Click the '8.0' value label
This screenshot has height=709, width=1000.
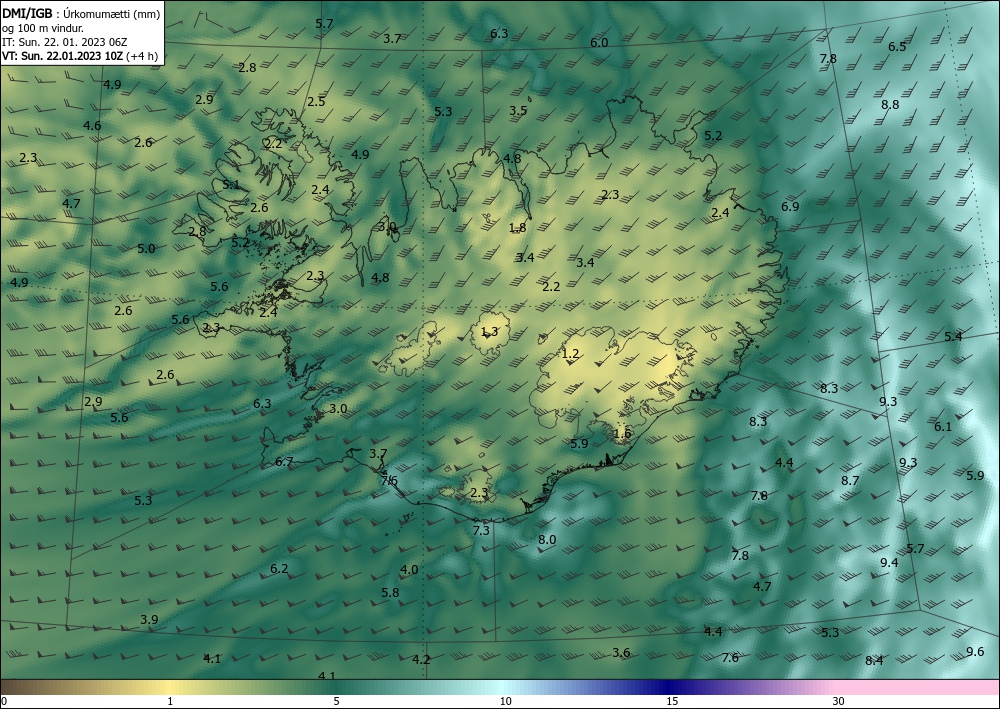pyautogui.click(x=547, y=539)
